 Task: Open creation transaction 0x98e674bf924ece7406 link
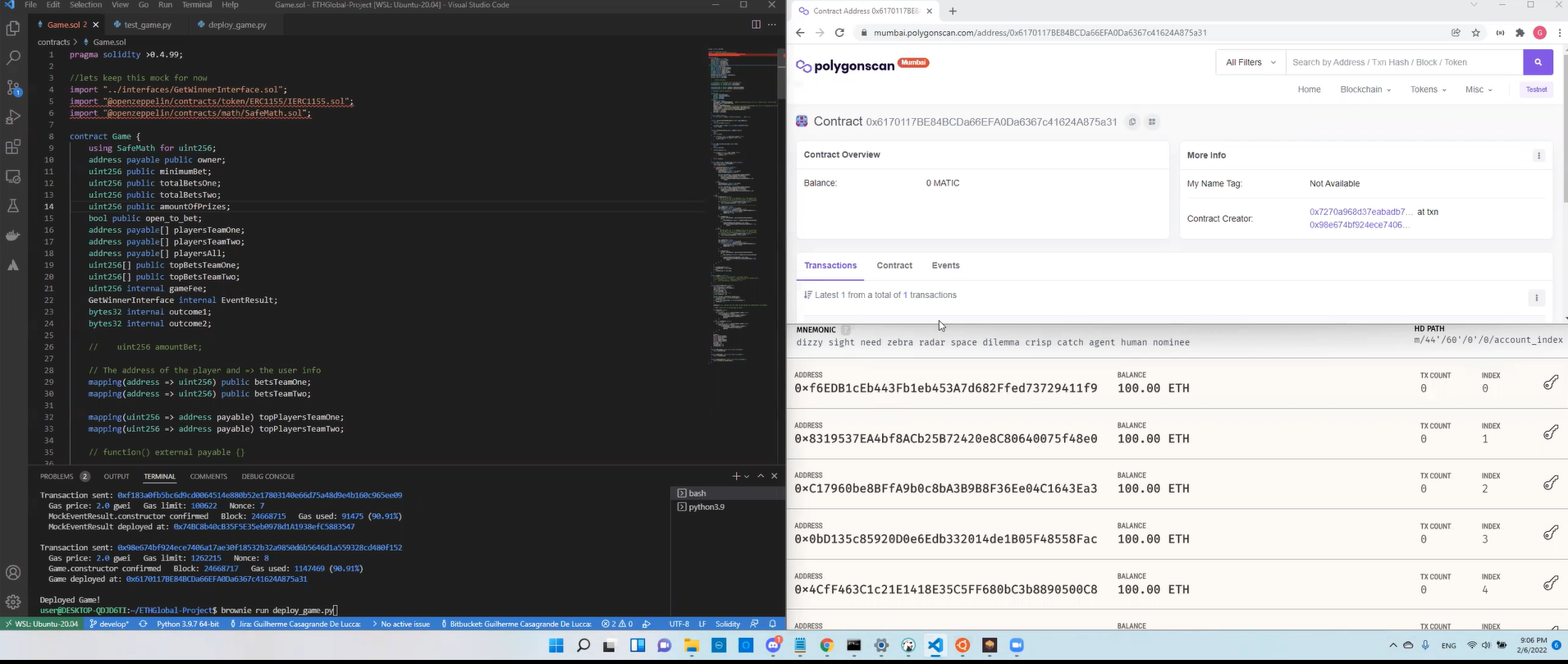pyautogui.click(x=1360, y=225)
